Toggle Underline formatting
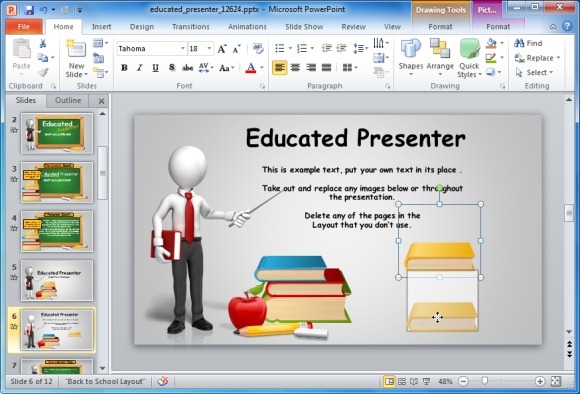This screenshot has height=394, width=580. (155, 68)
